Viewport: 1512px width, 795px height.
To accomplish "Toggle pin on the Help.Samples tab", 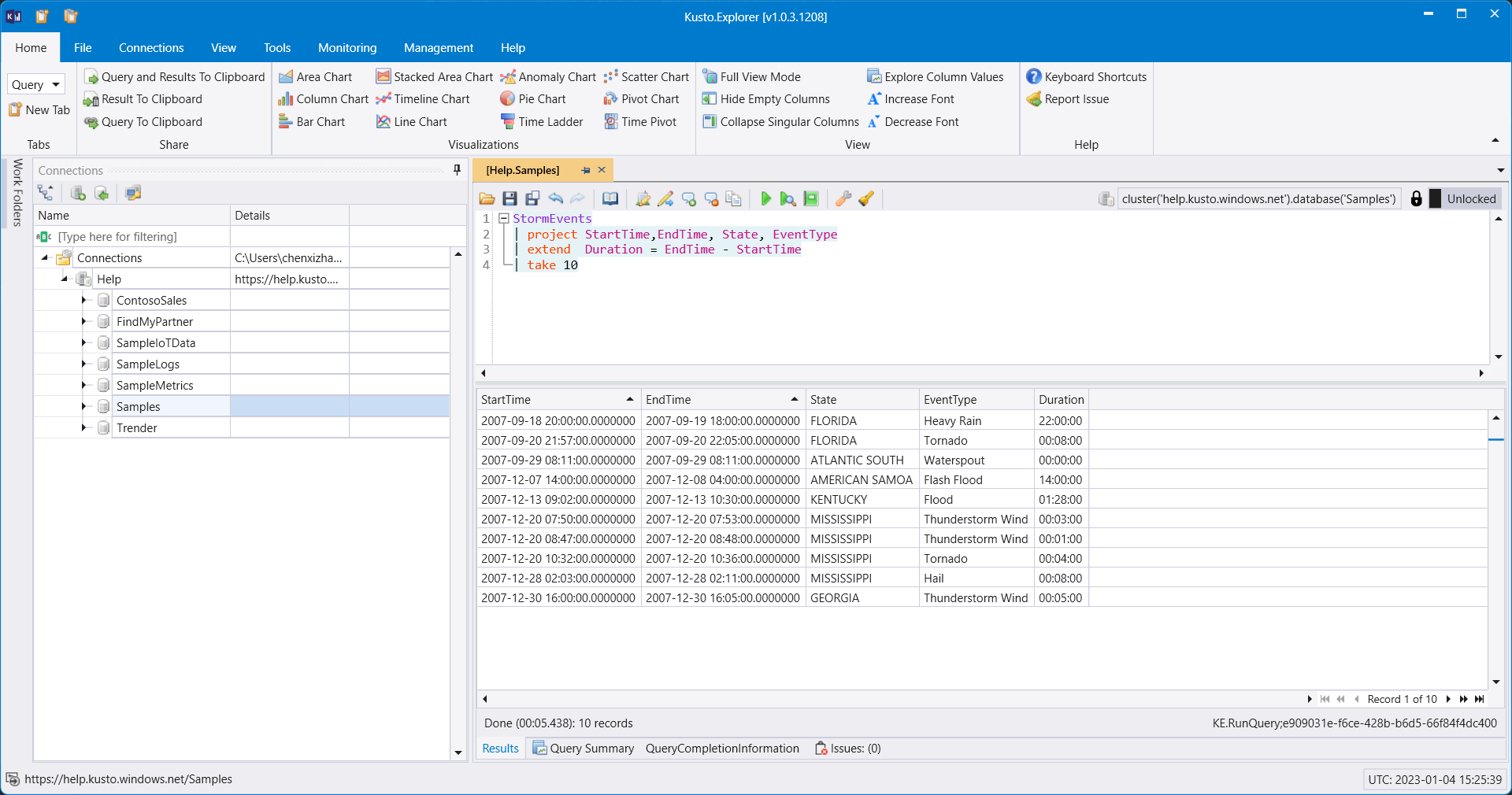I will pyautogui.click(x=586, y=170).
